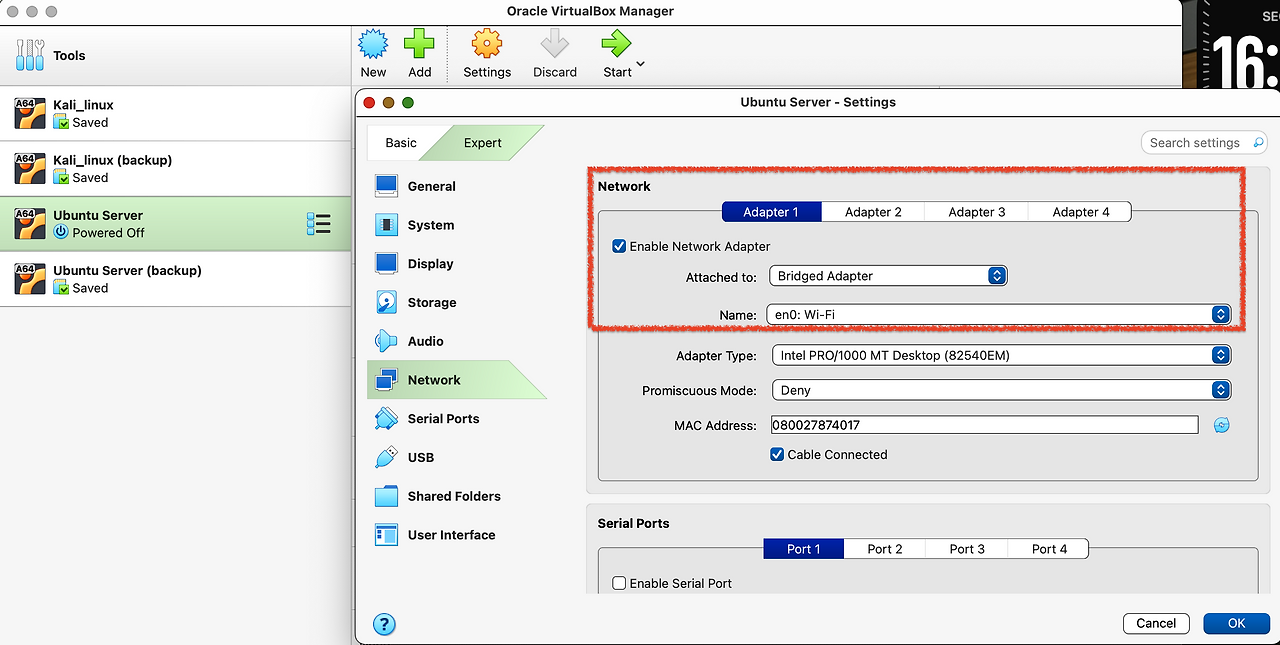Open the Attached to Bridged Adapter dropdown
The height and width of the screenshot is (645, 1280).
click(x=888, y=276)
